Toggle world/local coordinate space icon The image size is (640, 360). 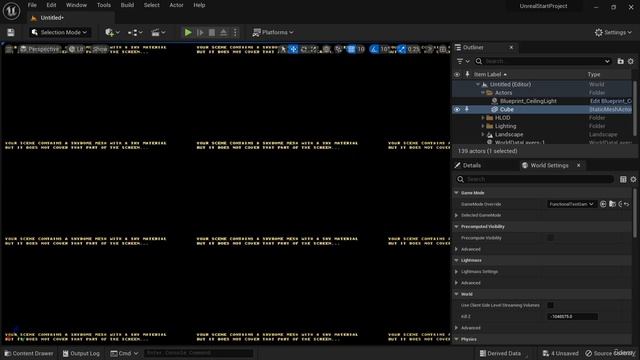coord(327,49)
